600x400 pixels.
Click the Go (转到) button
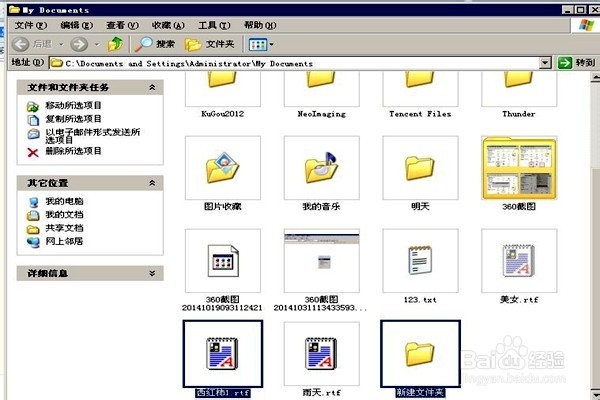coord(576,63)
